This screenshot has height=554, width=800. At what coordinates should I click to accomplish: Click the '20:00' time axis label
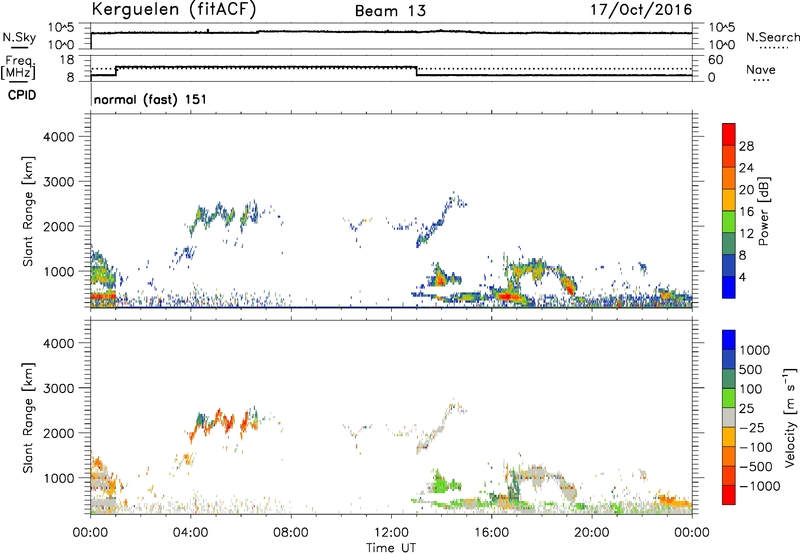point(591,533)
